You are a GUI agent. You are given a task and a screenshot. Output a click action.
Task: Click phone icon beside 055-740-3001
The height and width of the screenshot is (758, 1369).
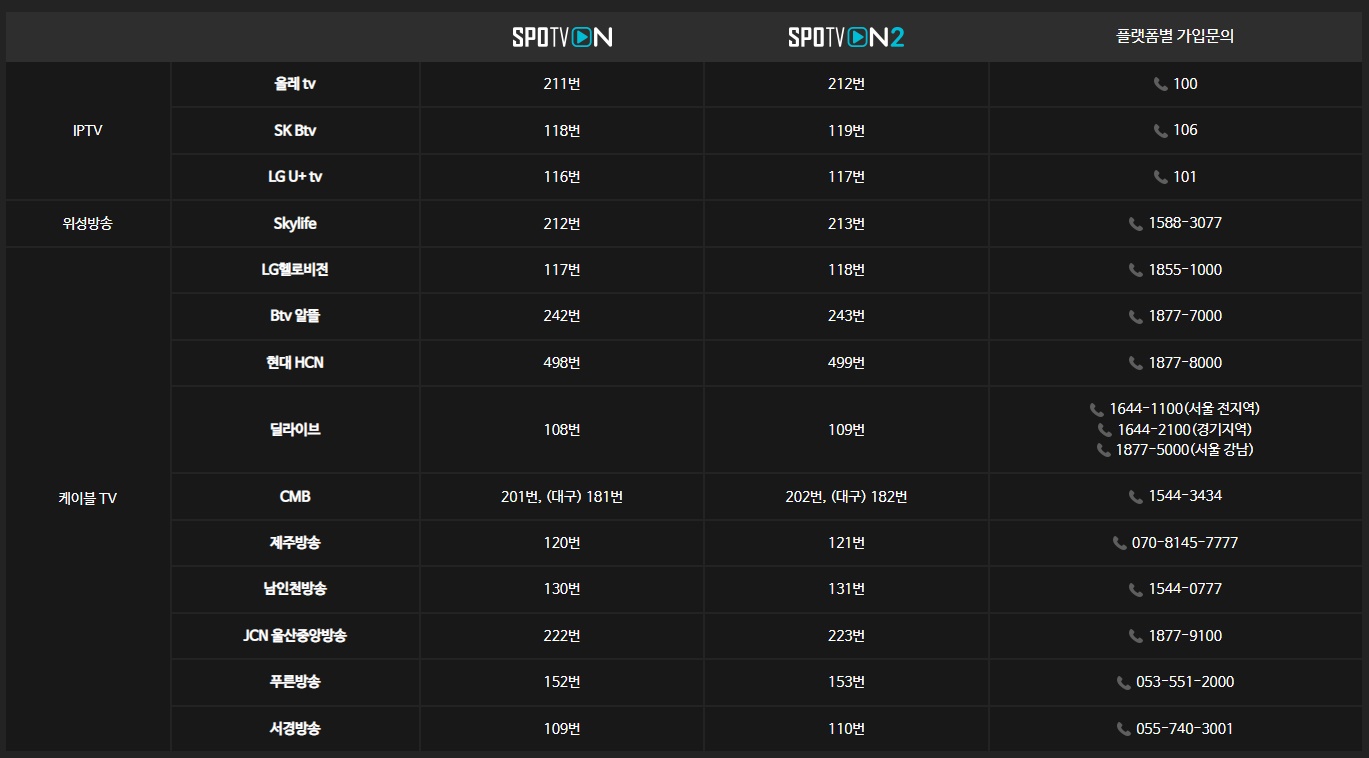pyautogui.click(x=1124, y=730)
